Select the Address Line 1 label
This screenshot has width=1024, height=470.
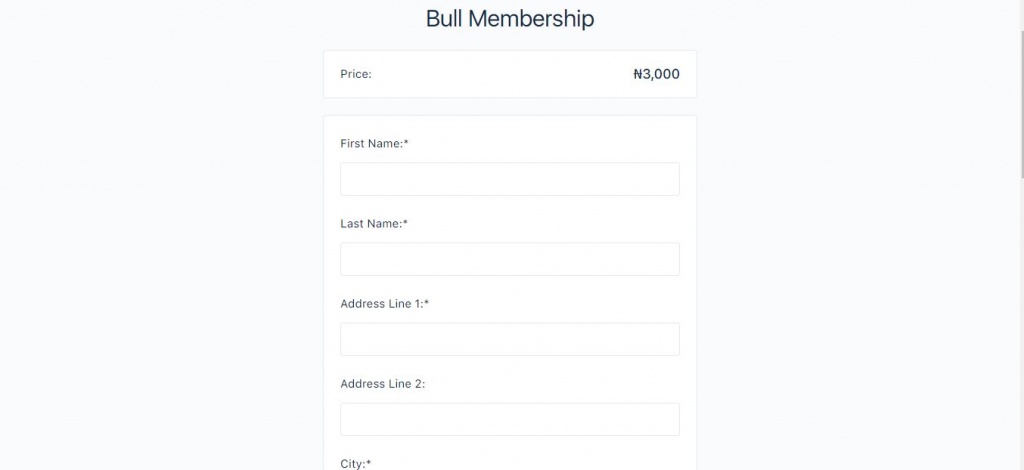pos(382,304)
